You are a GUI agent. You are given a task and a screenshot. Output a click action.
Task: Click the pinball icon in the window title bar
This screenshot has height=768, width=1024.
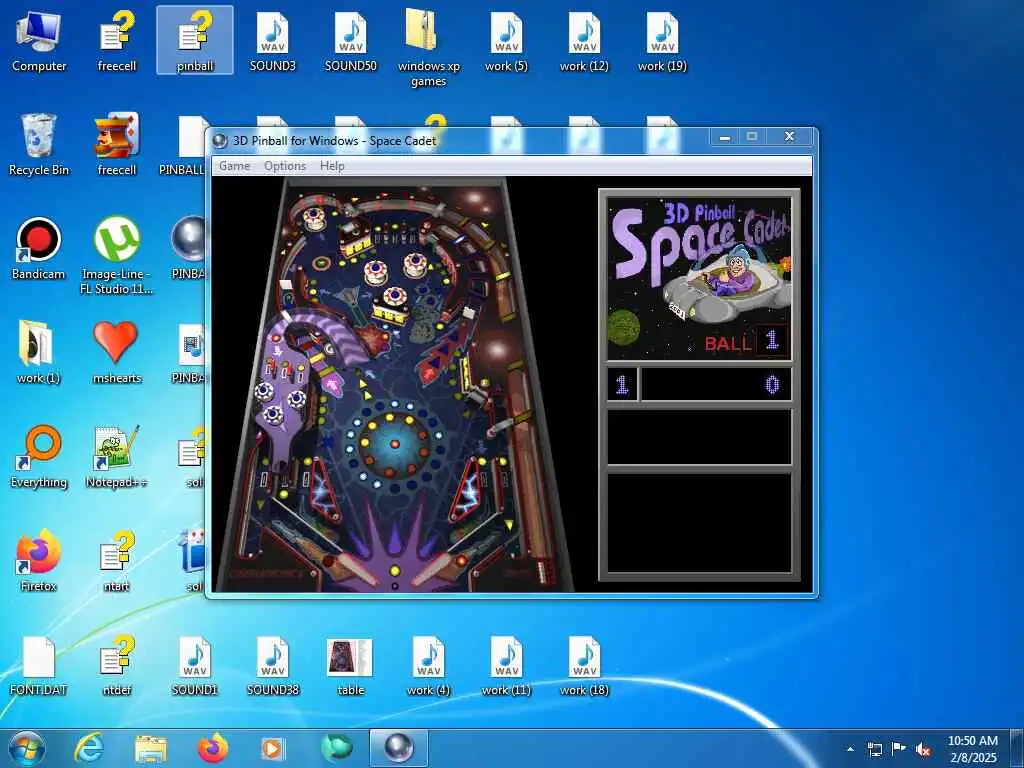(220, 140)
